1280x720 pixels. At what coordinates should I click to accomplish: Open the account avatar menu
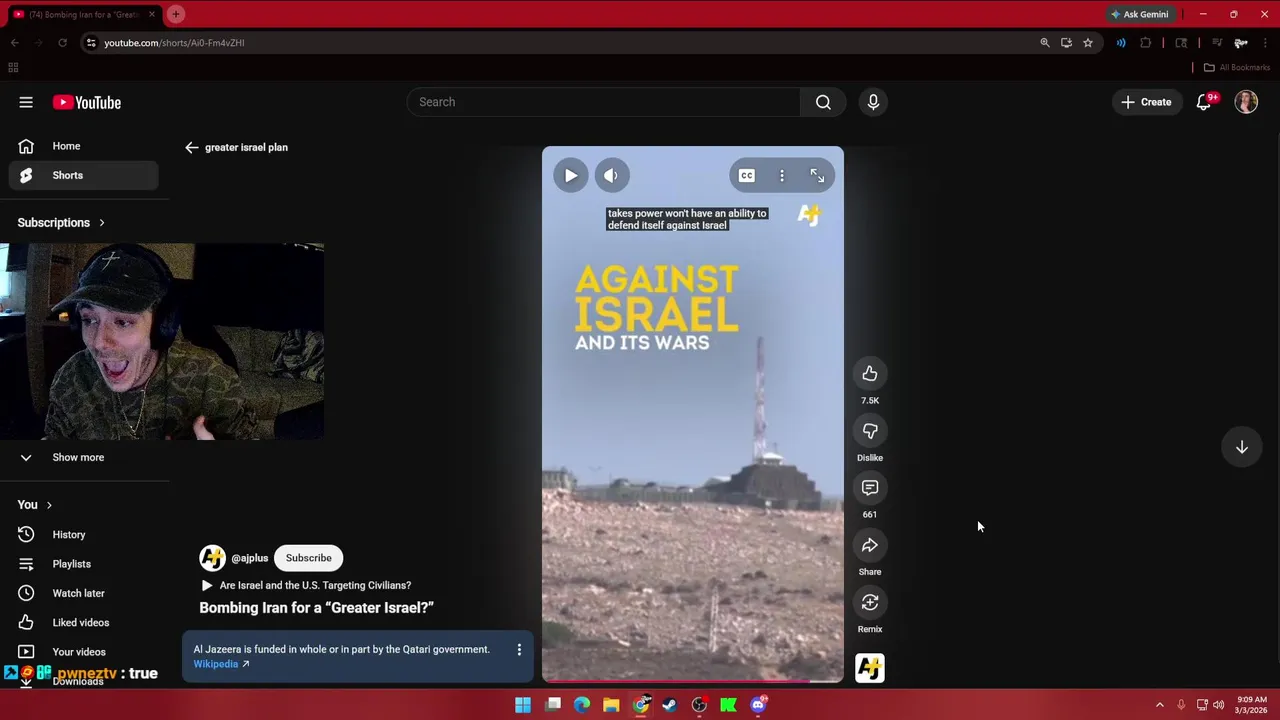[x=1246, y=102]
